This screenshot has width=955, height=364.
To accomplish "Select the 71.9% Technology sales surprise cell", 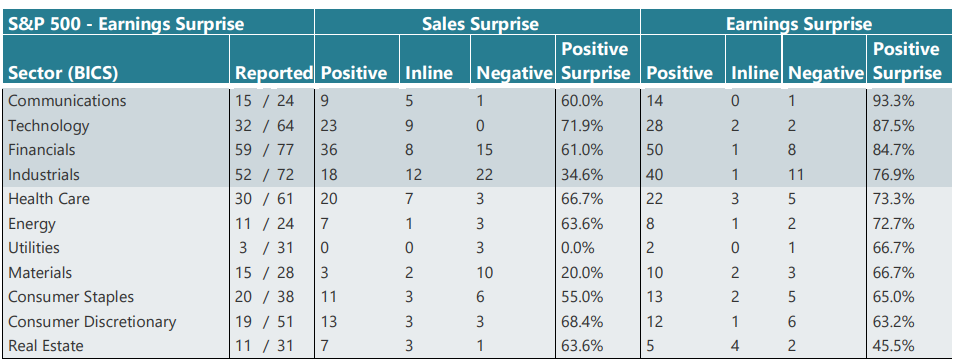I will tap(582, 126).
